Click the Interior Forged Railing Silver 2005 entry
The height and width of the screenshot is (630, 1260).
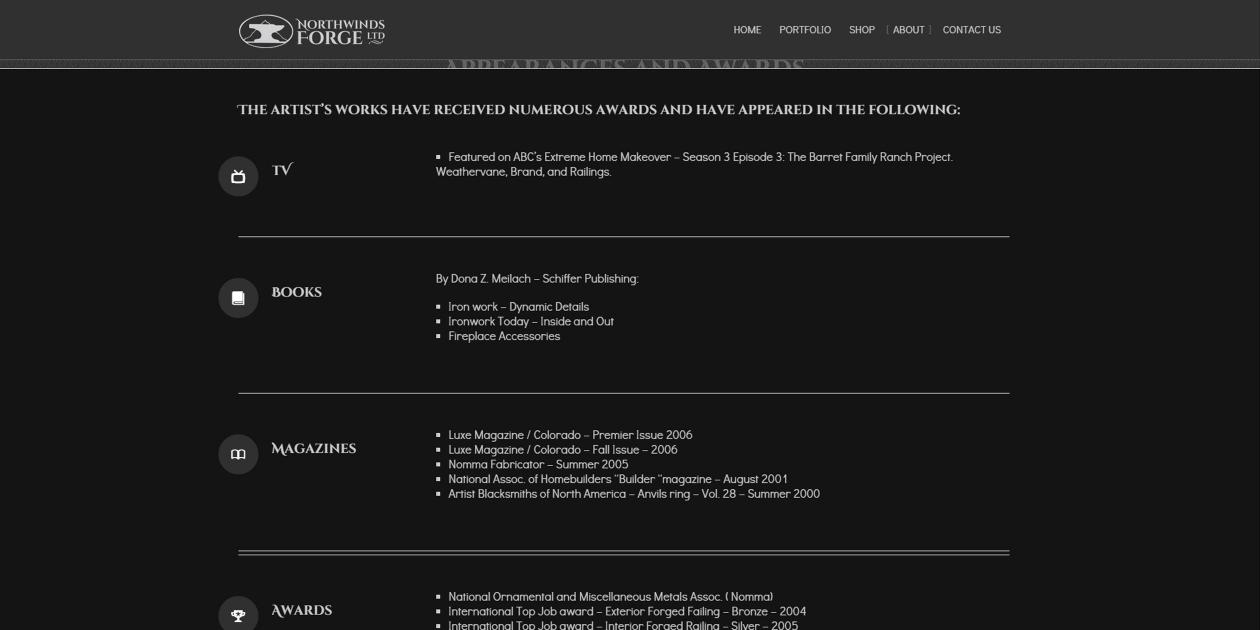click(623, 625)
